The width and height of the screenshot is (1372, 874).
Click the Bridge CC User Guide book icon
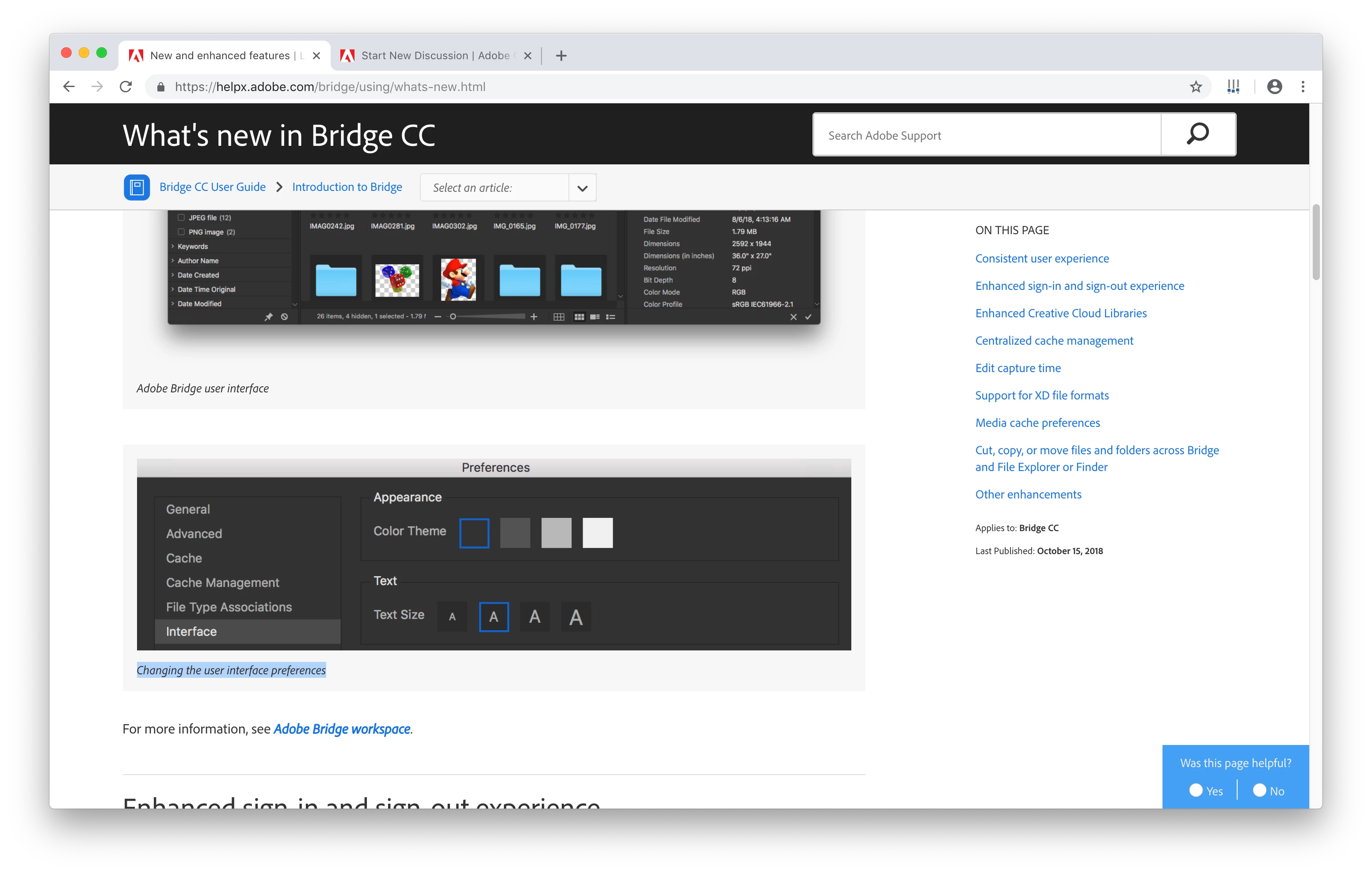click(x=137, y=187)
